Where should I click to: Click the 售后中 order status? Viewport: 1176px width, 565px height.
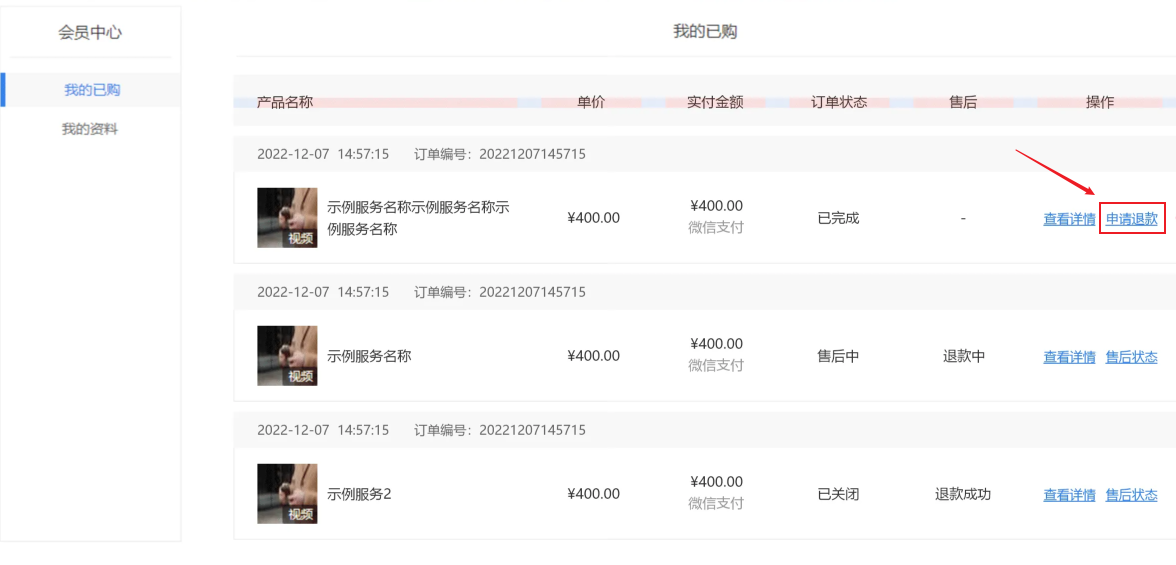838,356
